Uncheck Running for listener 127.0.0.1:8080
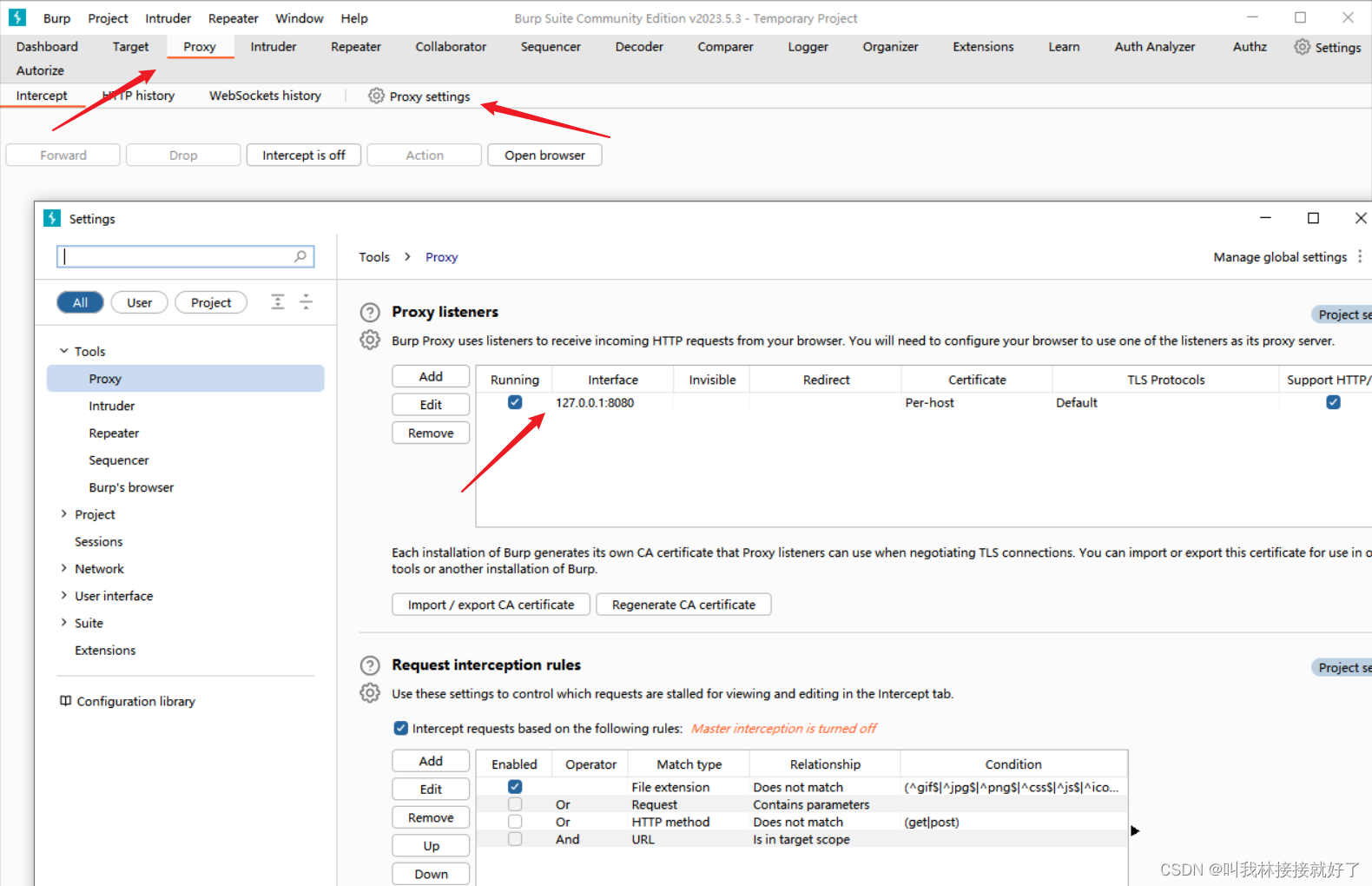 (x=515, y=402)
